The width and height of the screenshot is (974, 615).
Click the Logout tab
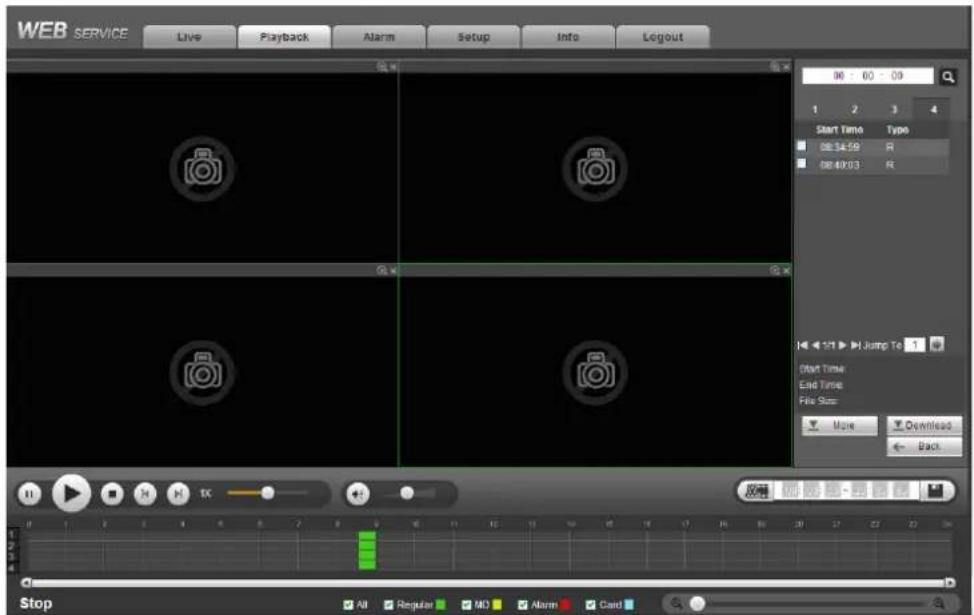click(662, 37)
